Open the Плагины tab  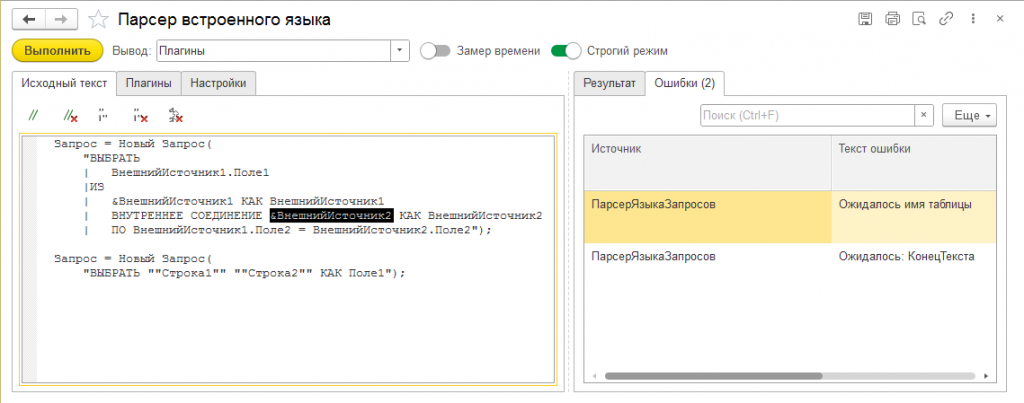[149, 84]
